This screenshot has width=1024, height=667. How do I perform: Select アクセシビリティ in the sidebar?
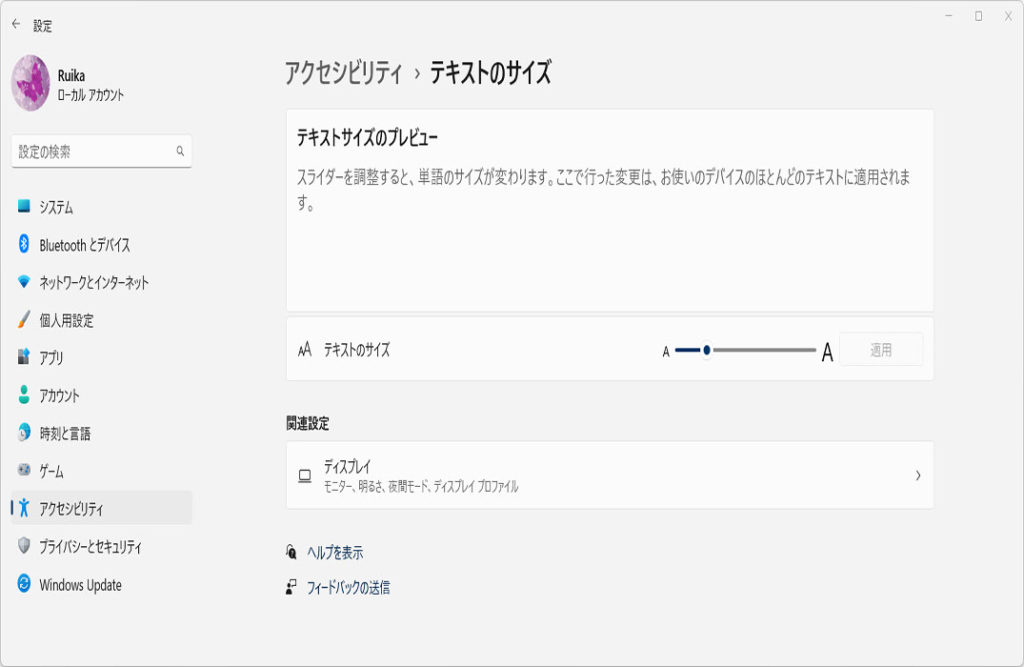pos(71,509)
